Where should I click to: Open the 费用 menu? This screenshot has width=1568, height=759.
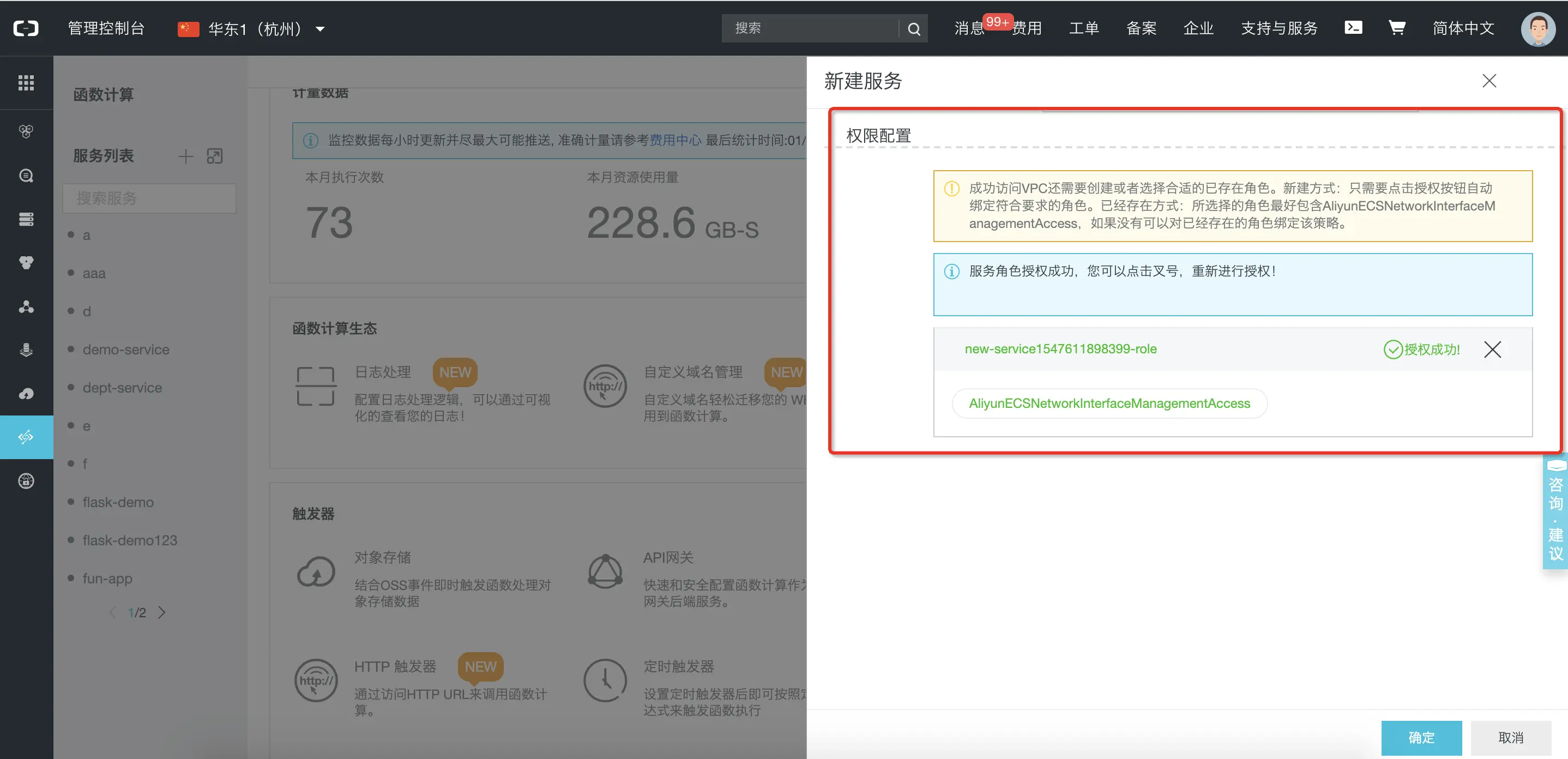click(1027, 28)
